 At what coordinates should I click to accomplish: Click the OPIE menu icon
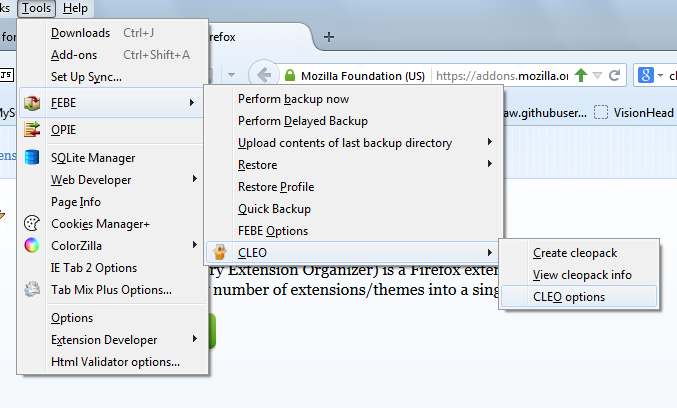point(33,129)
